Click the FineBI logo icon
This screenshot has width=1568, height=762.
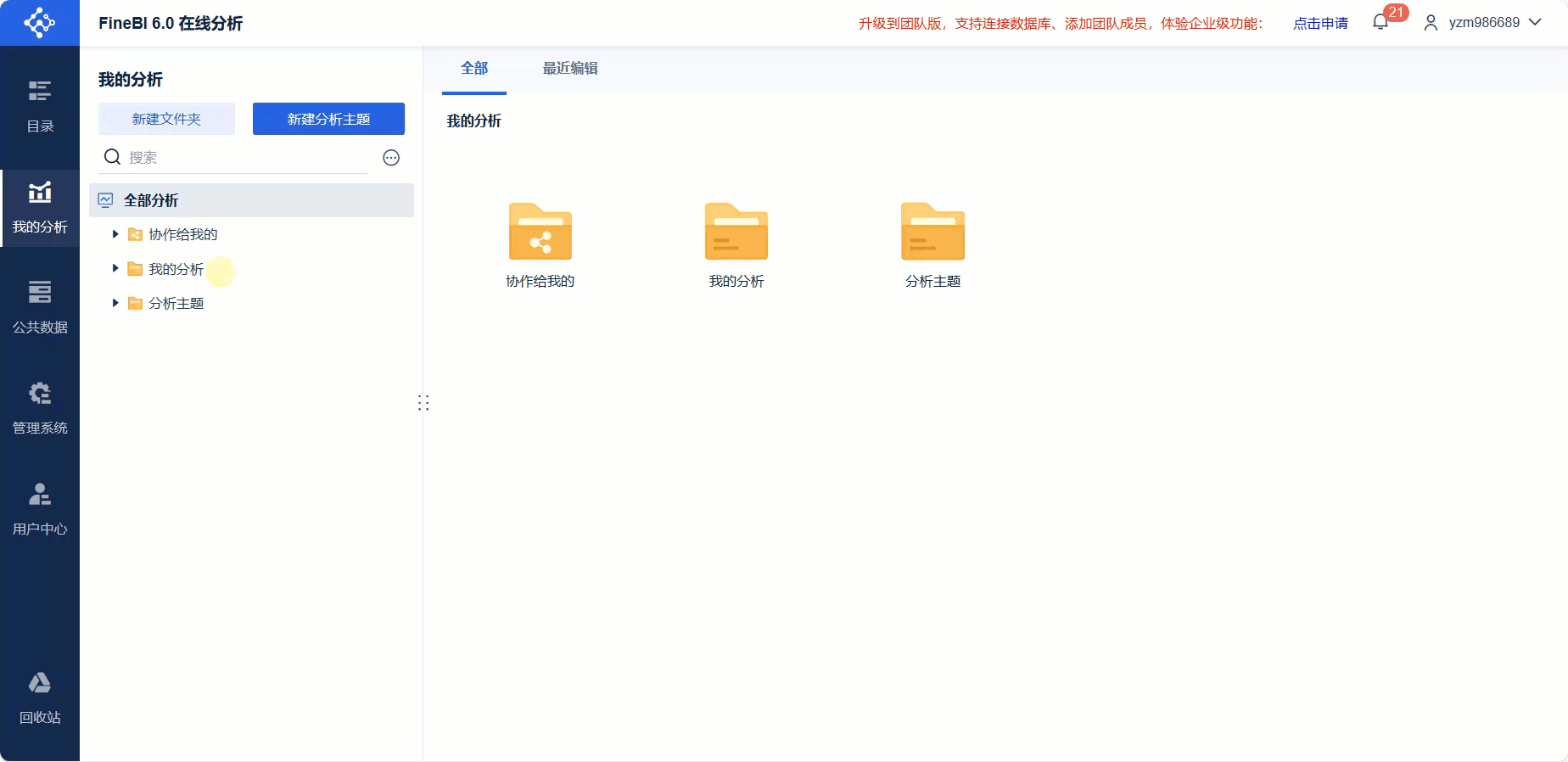click(x=39, y=23)
